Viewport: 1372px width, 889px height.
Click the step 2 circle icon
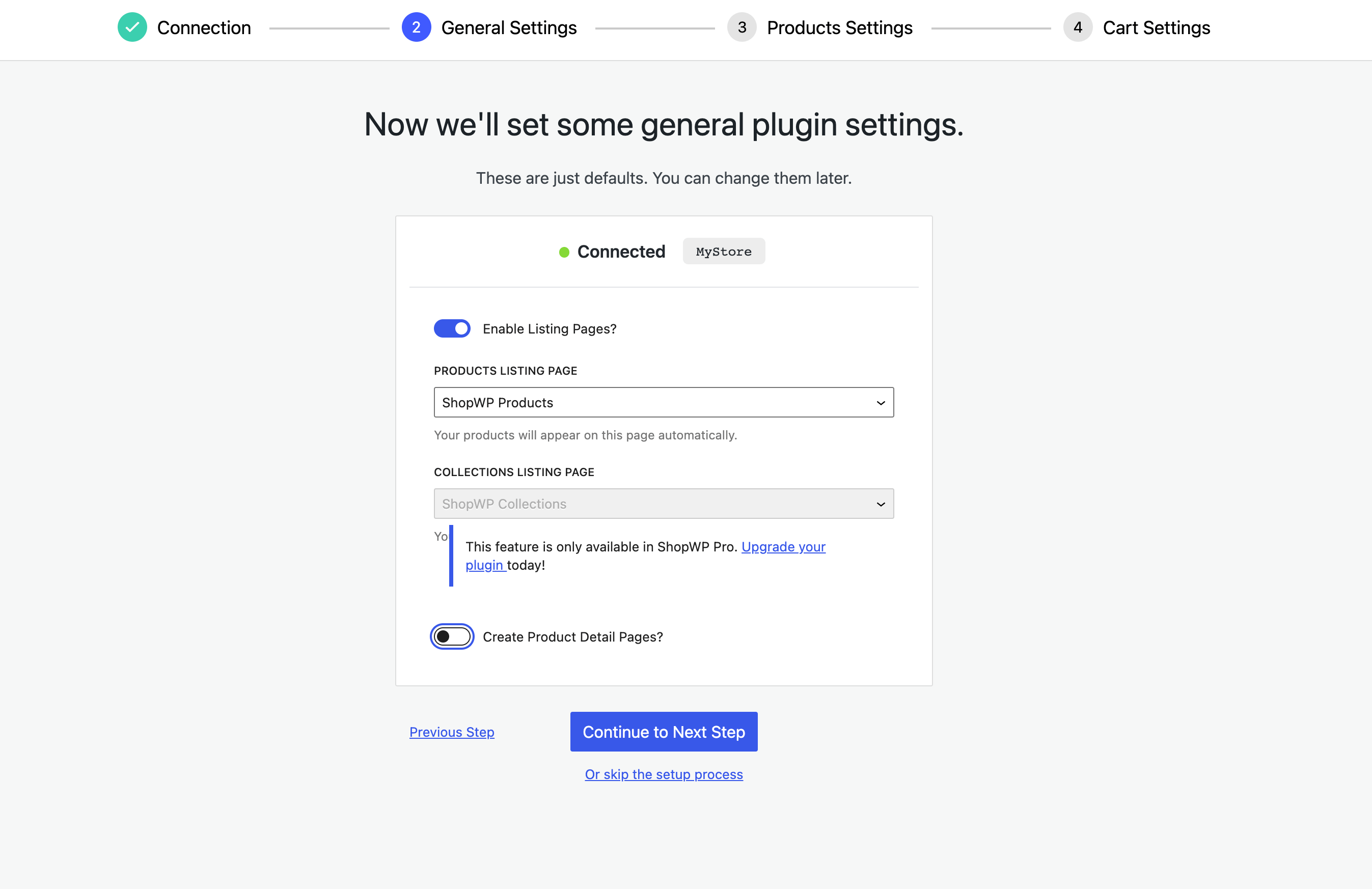point(416,27)
